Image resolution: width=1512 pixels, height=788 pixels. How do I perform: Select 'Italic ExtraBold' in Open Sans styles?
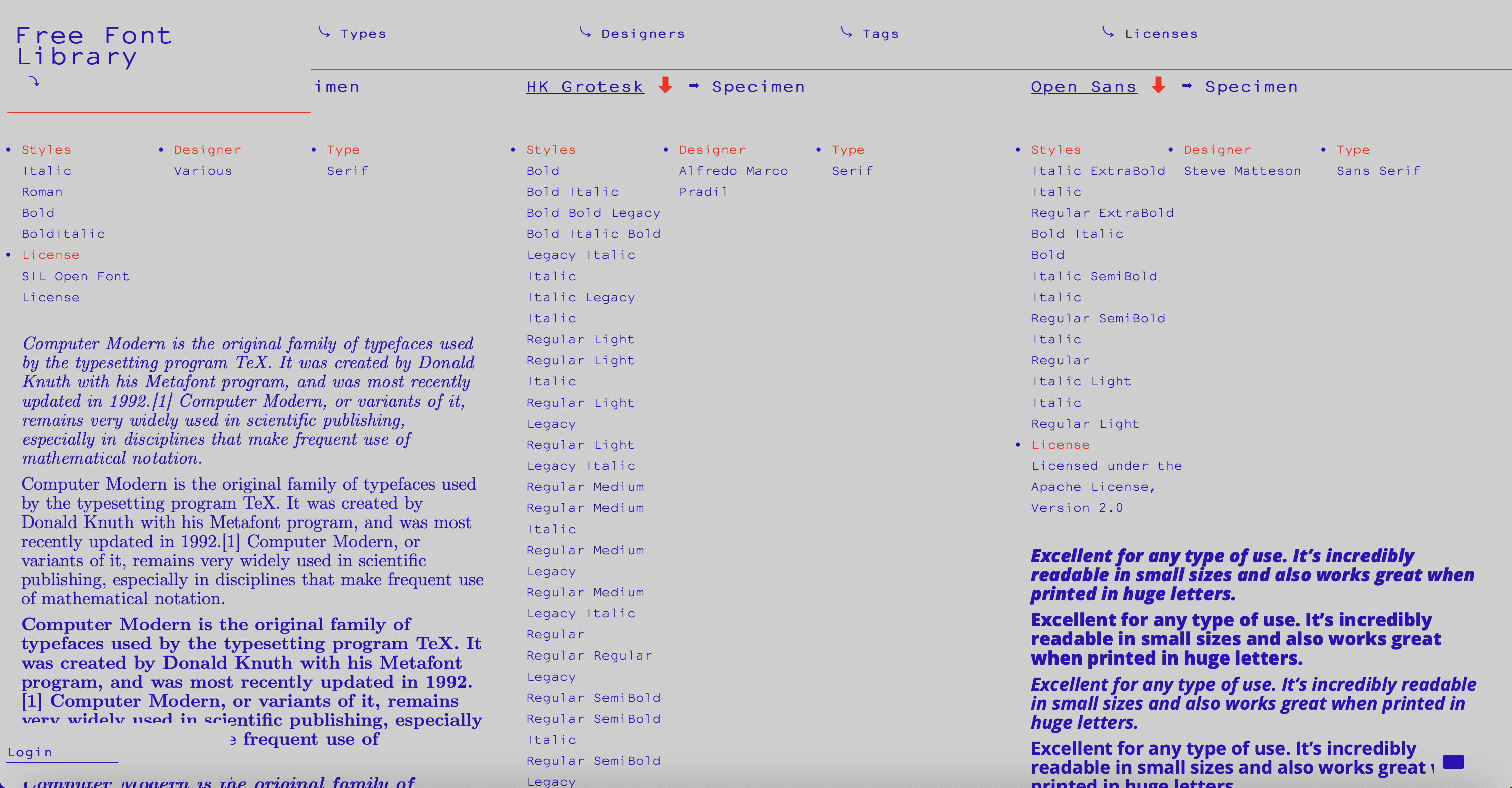[1098, 171]
